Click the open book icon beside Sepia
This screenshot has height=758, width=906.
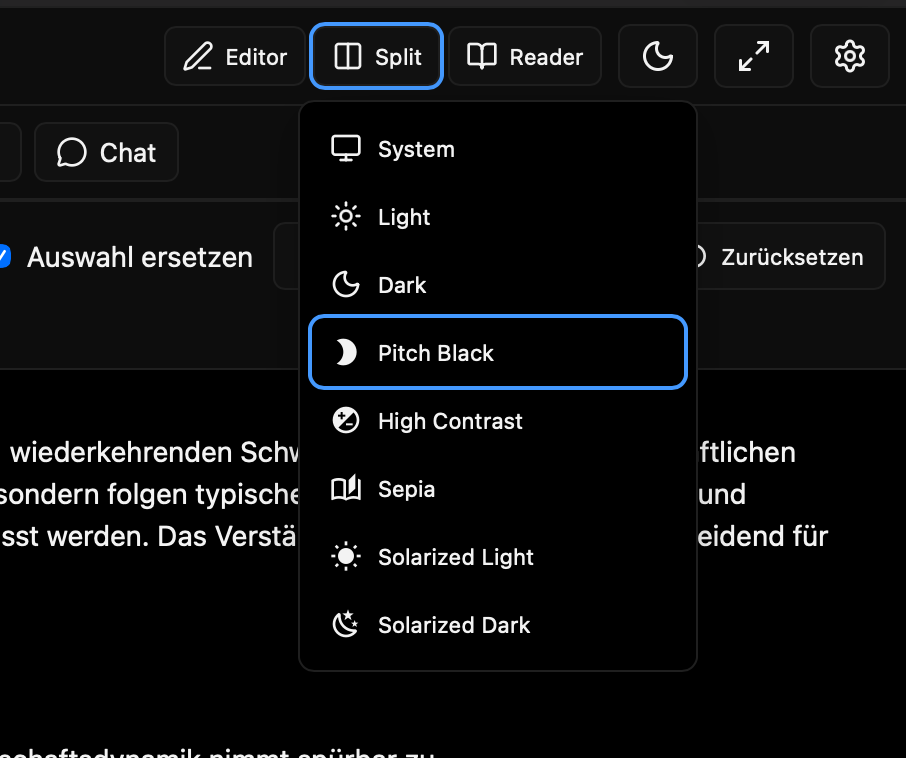345,489
